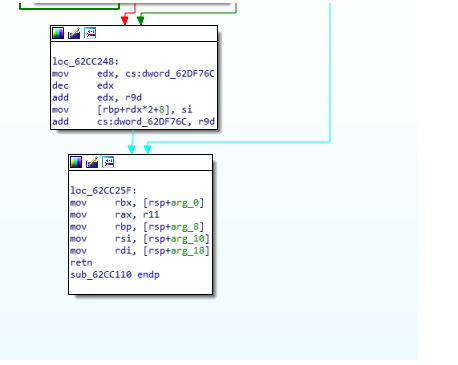The width and height of the screenshot is (458, 365).
Task: Click arg_18 operand in mov rdi line
Action: [x=188, y=251]
